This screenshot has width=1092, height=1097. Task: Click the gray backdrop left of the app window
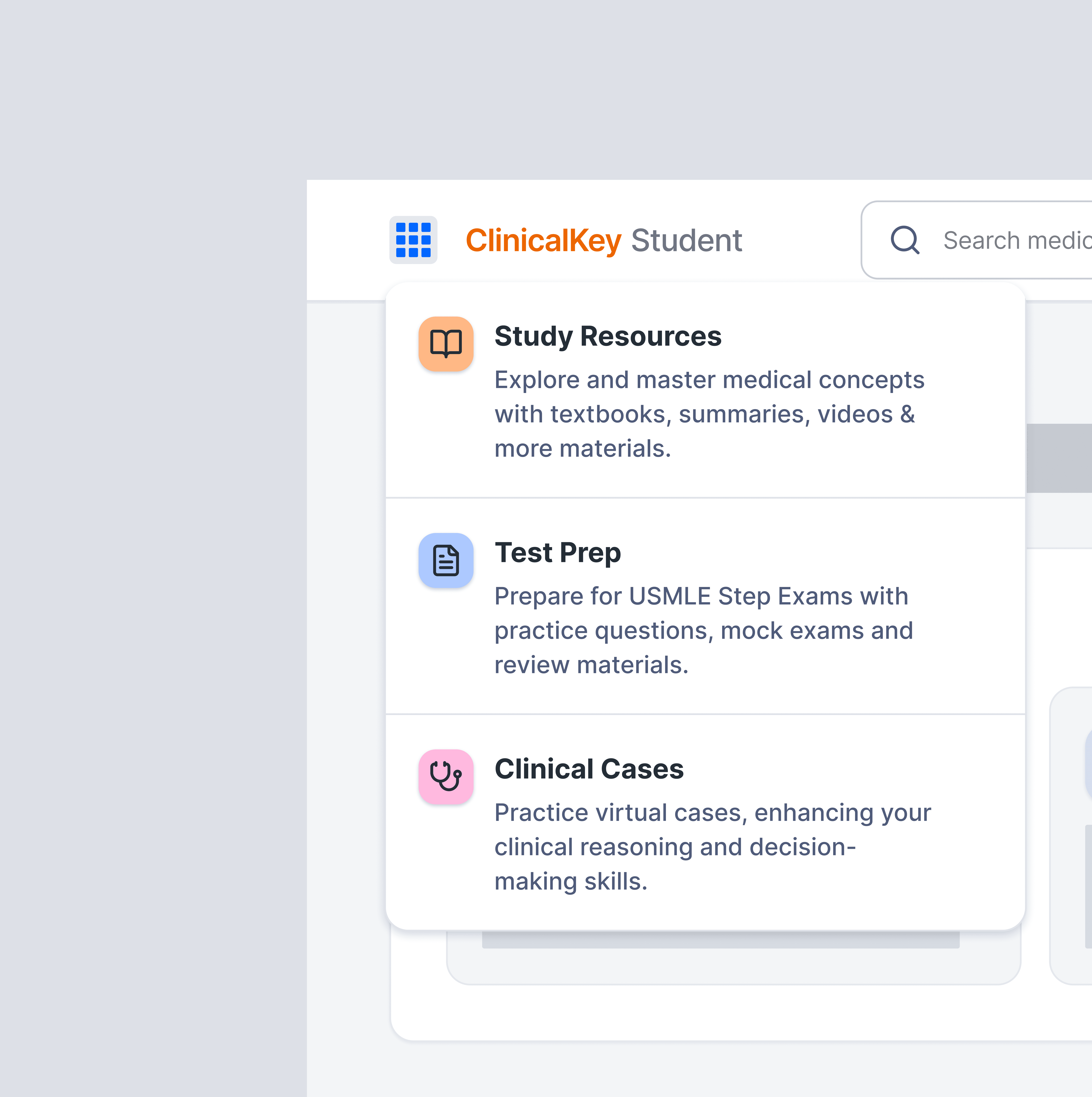click(153, 568)
